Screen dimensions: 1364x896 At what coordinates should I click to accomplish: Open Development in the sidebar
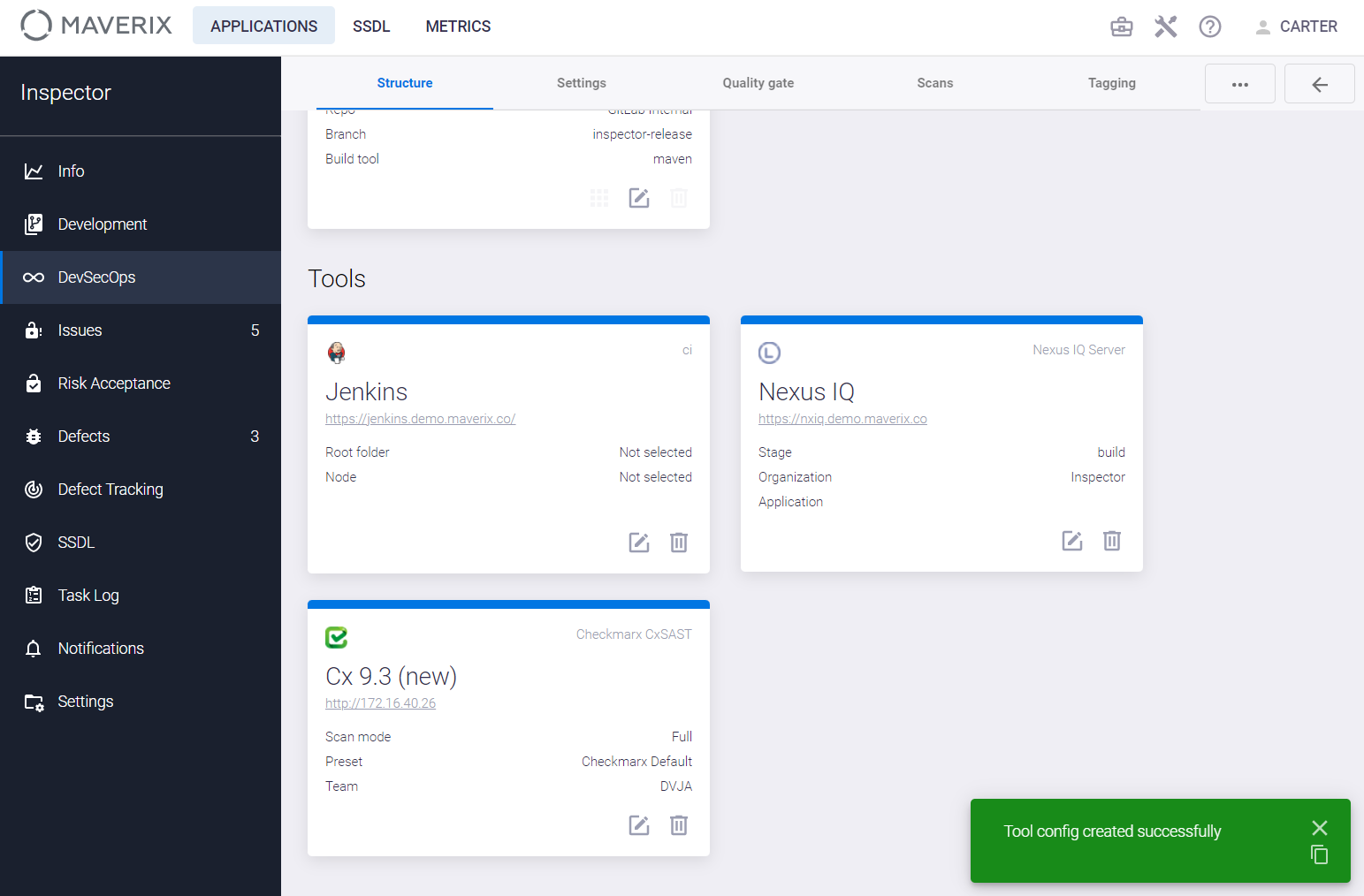tap(141, 224)
